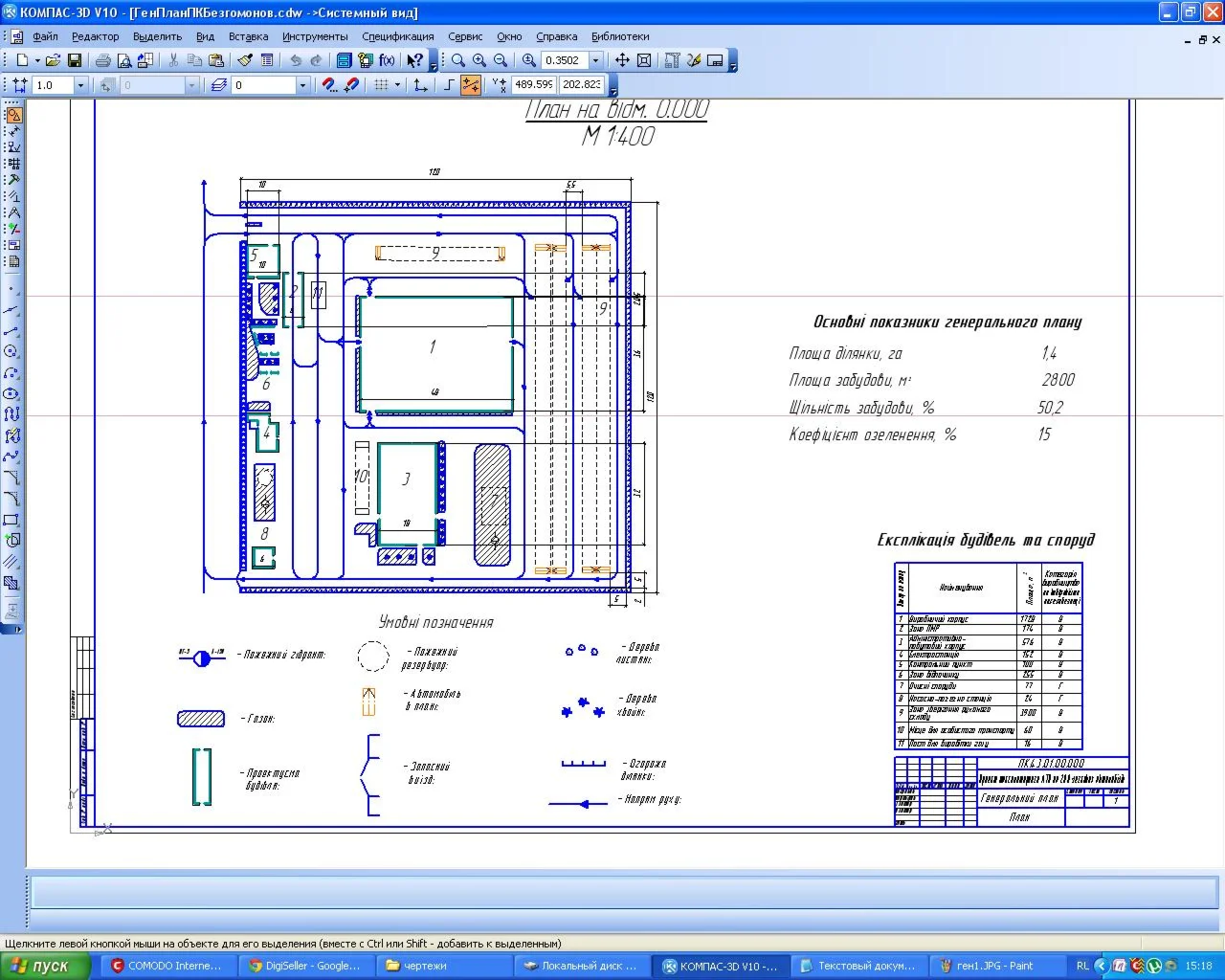Open the Спецификация menu

pos(397,36)
